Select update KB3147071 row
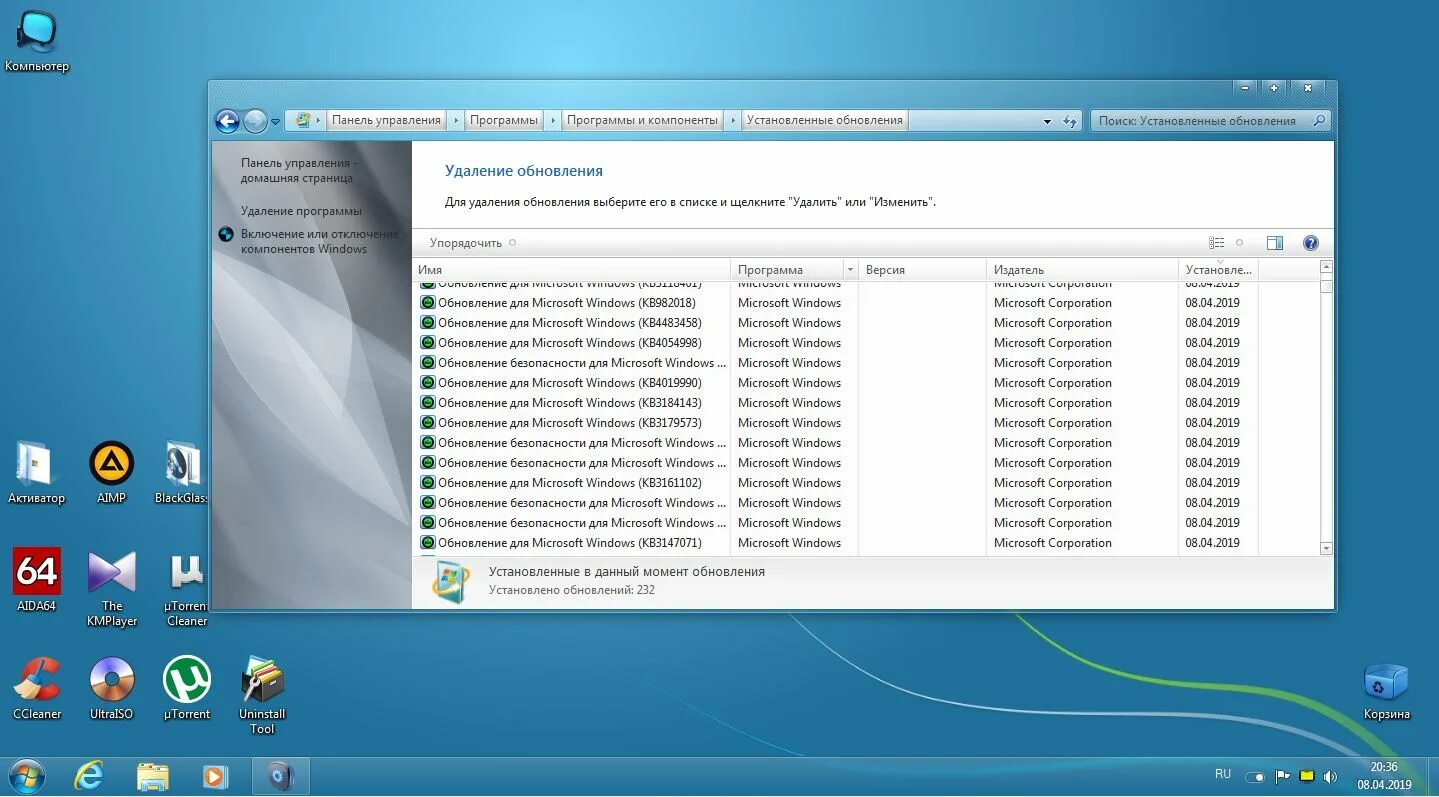 [866, 543]
